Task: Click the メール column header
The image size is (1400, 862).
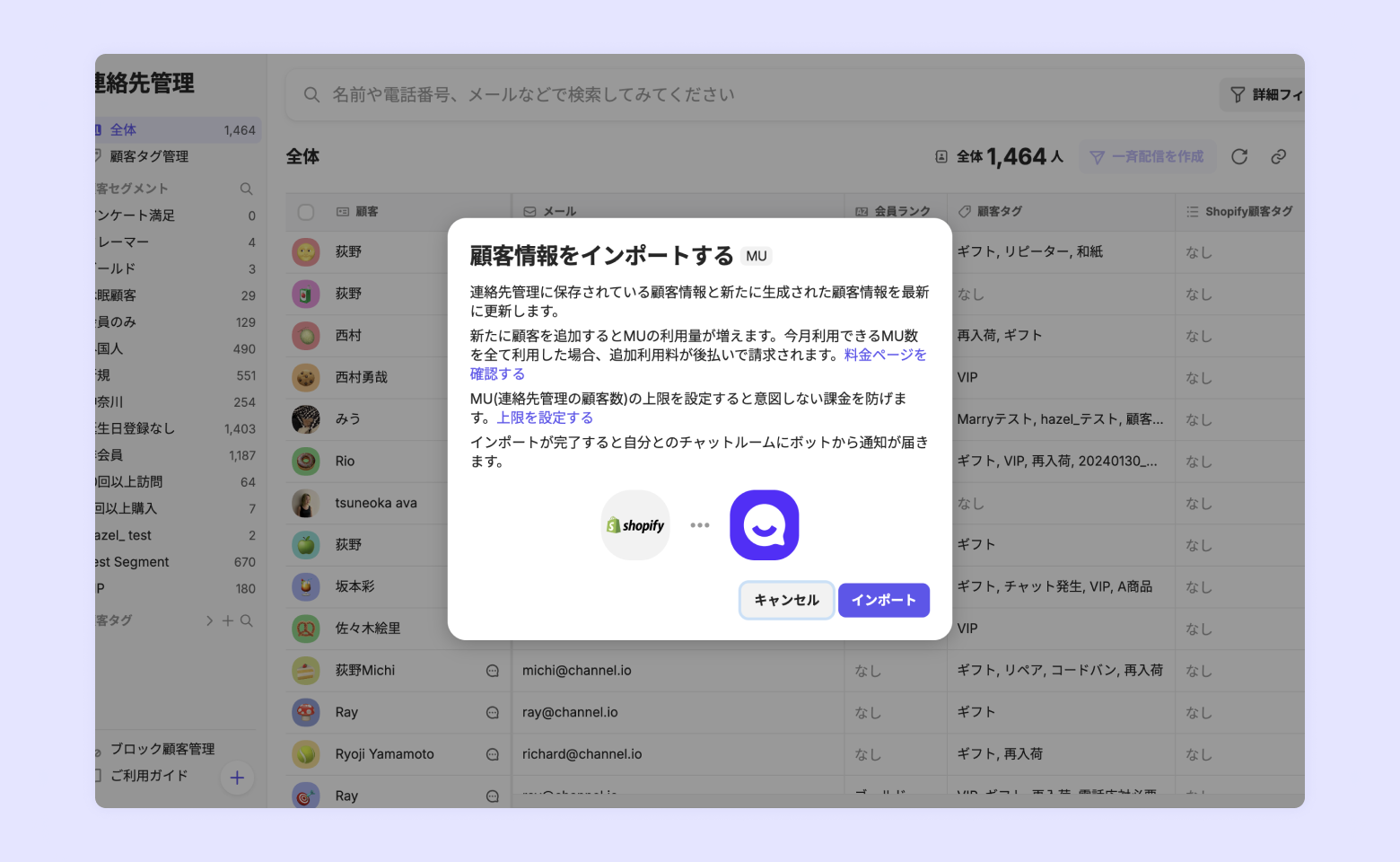Action: click(x=549, y=212)
